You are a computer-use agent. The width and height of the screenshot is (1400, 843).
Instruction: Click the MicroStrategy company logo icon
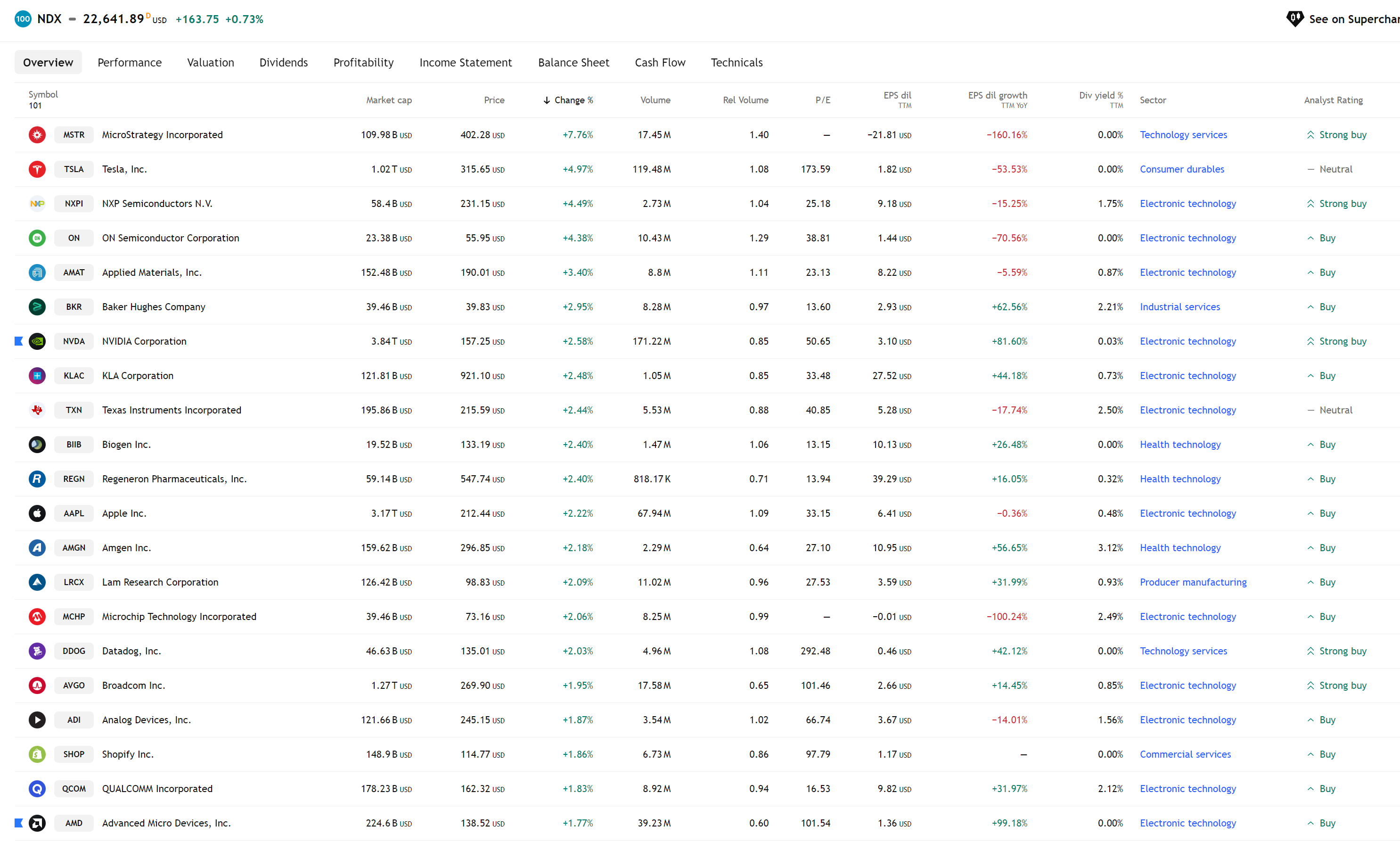pos(37,135)
